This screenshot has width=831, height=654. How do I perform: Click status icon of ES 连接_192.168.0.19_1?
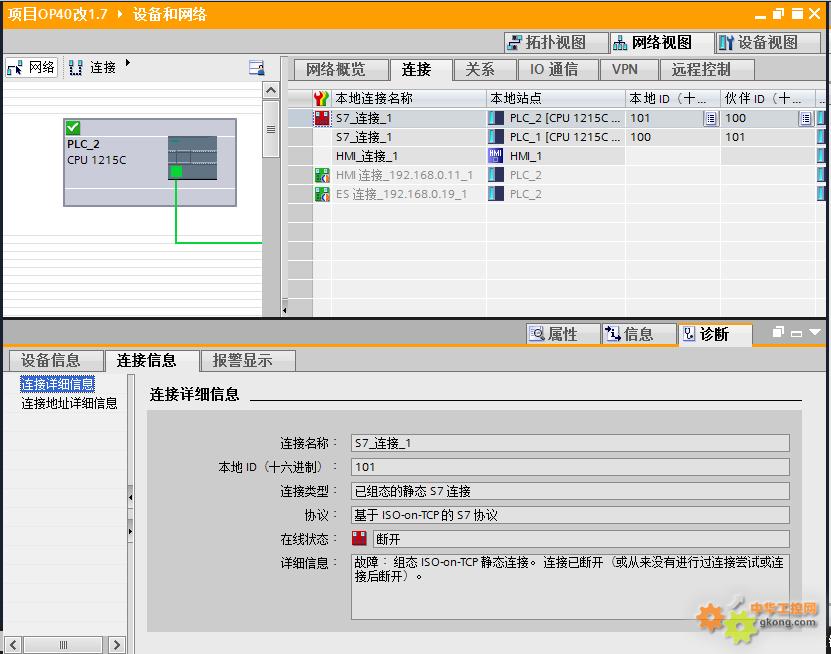click(322, 195)
